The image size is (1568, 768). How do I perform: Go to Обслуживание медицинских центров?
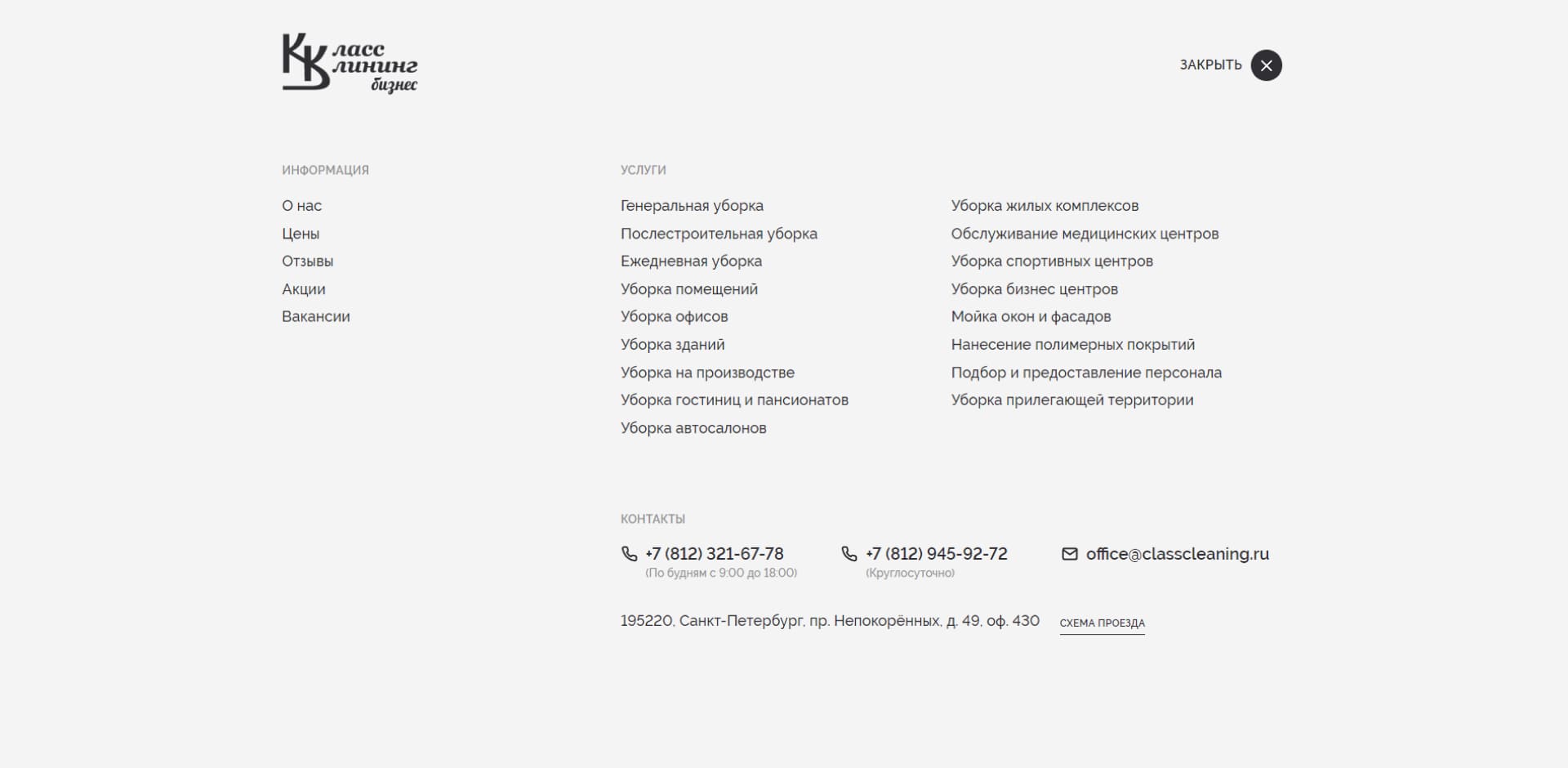1085,234
